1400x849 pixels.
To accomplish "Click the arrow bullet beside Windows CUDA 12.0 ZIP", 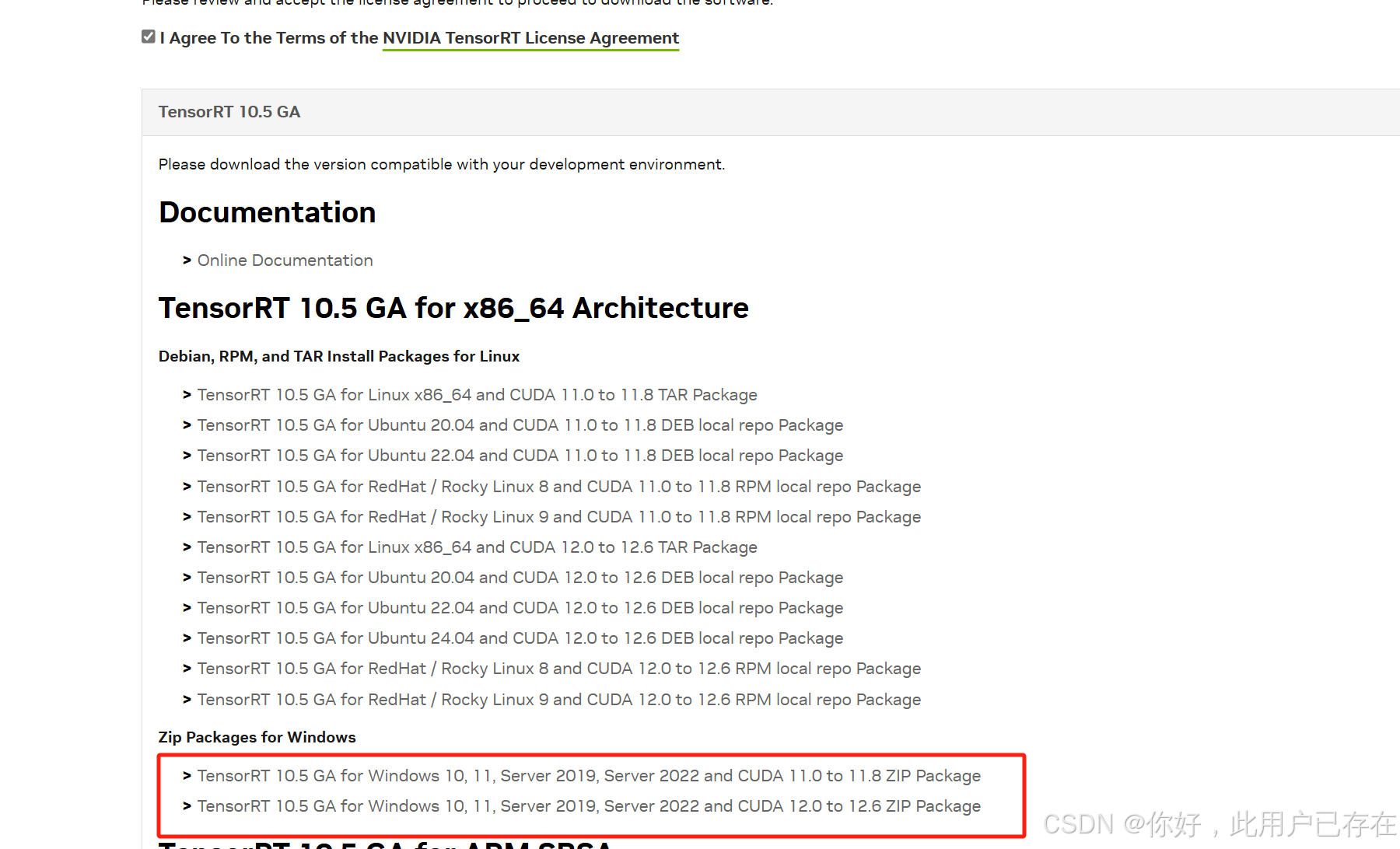I will pyautogui.click(x=187, y=806).
